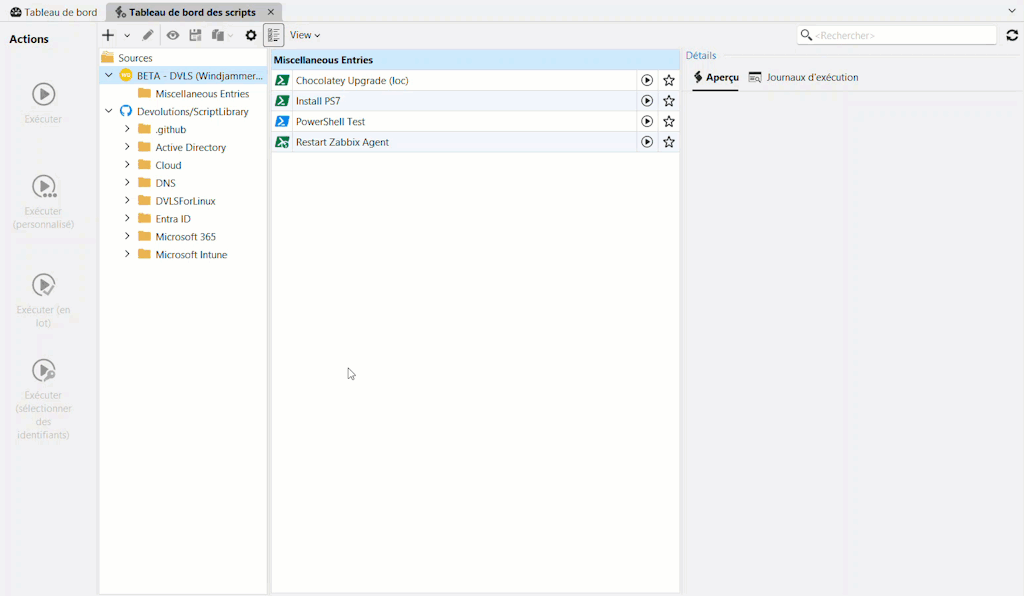The width and height of the screenshot is (1024, 596).
Task: Click the save icon in the toolbar
Action: pos(195,35)
